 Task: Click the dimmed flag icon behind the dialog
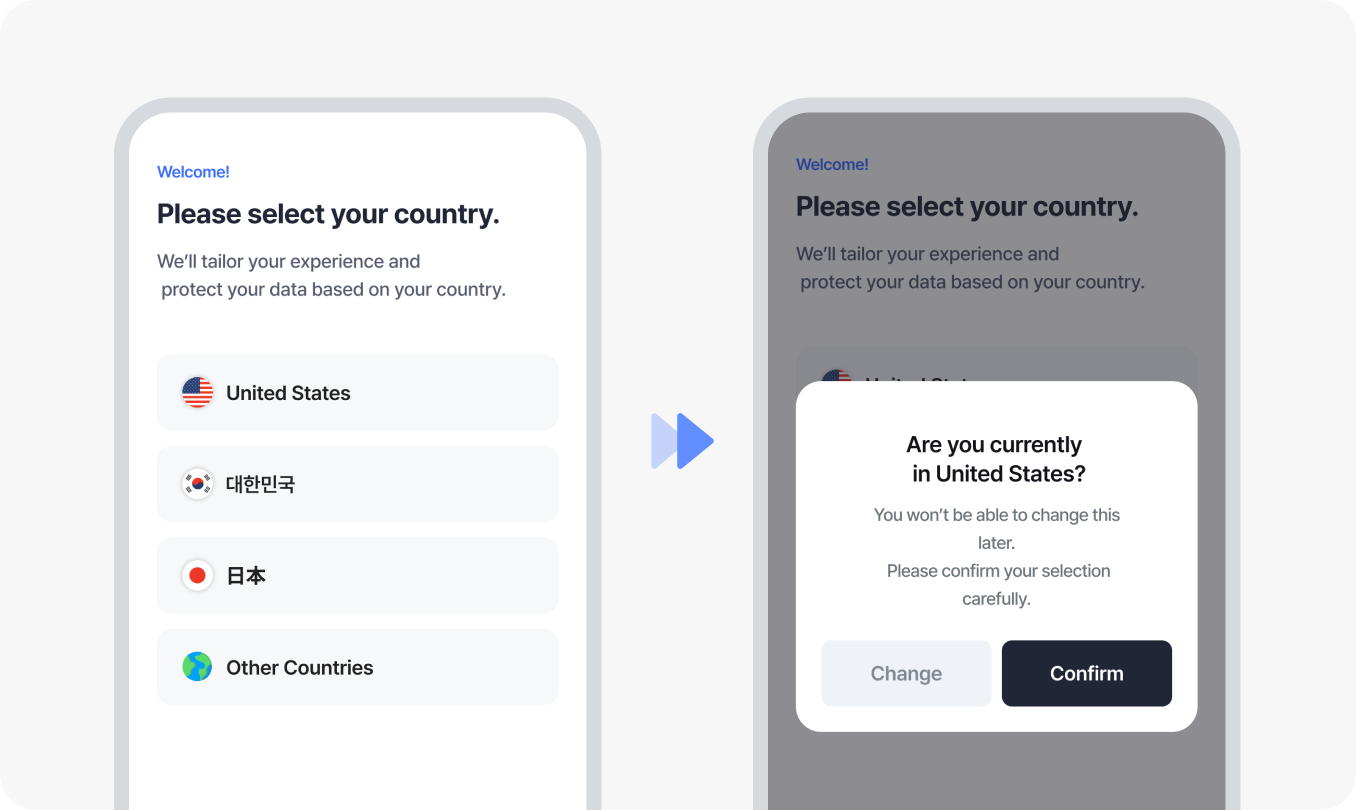point(835,377)
